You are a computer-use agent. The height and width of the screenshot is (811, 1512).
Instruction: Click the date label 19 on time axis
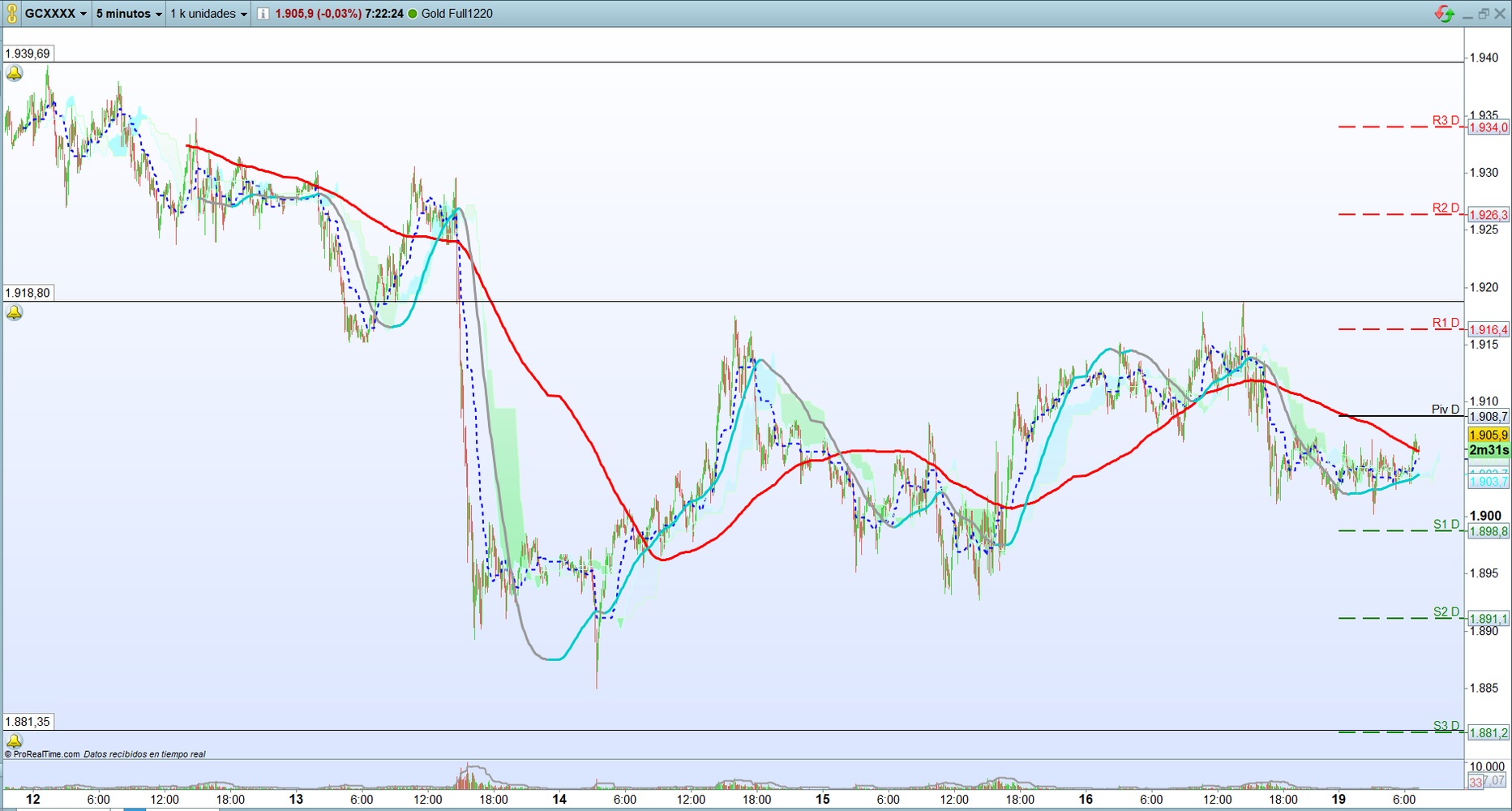[x=1338, y=799]
